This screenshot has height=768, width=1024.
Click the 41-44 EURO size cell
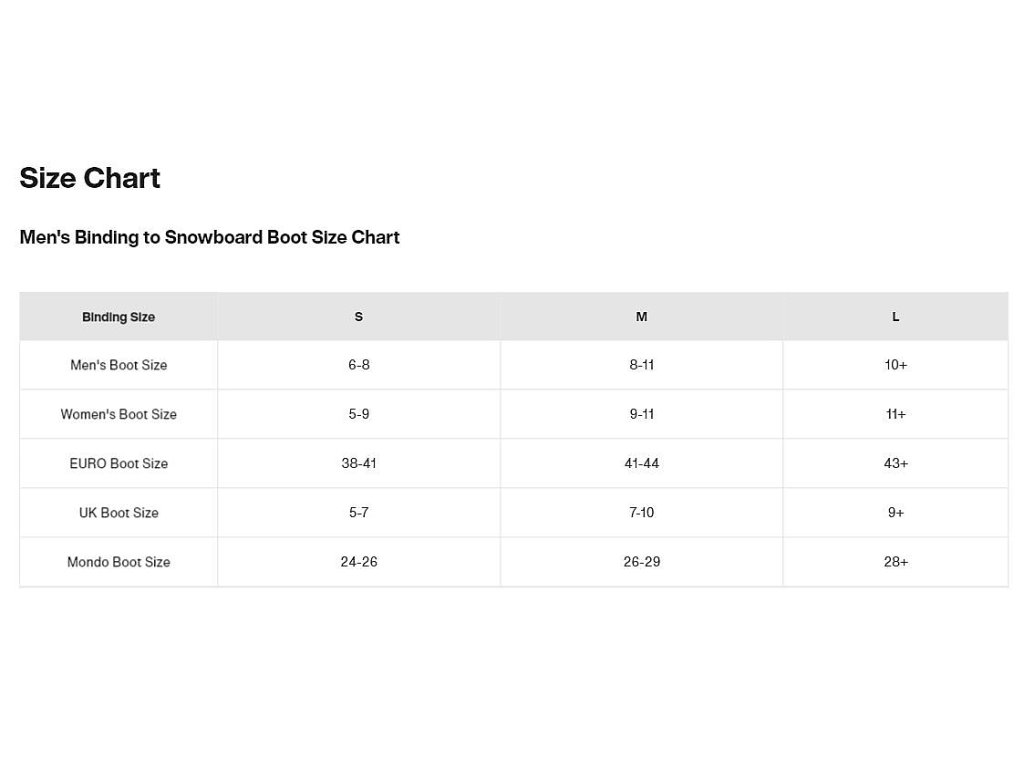click(x=641, y=463)
